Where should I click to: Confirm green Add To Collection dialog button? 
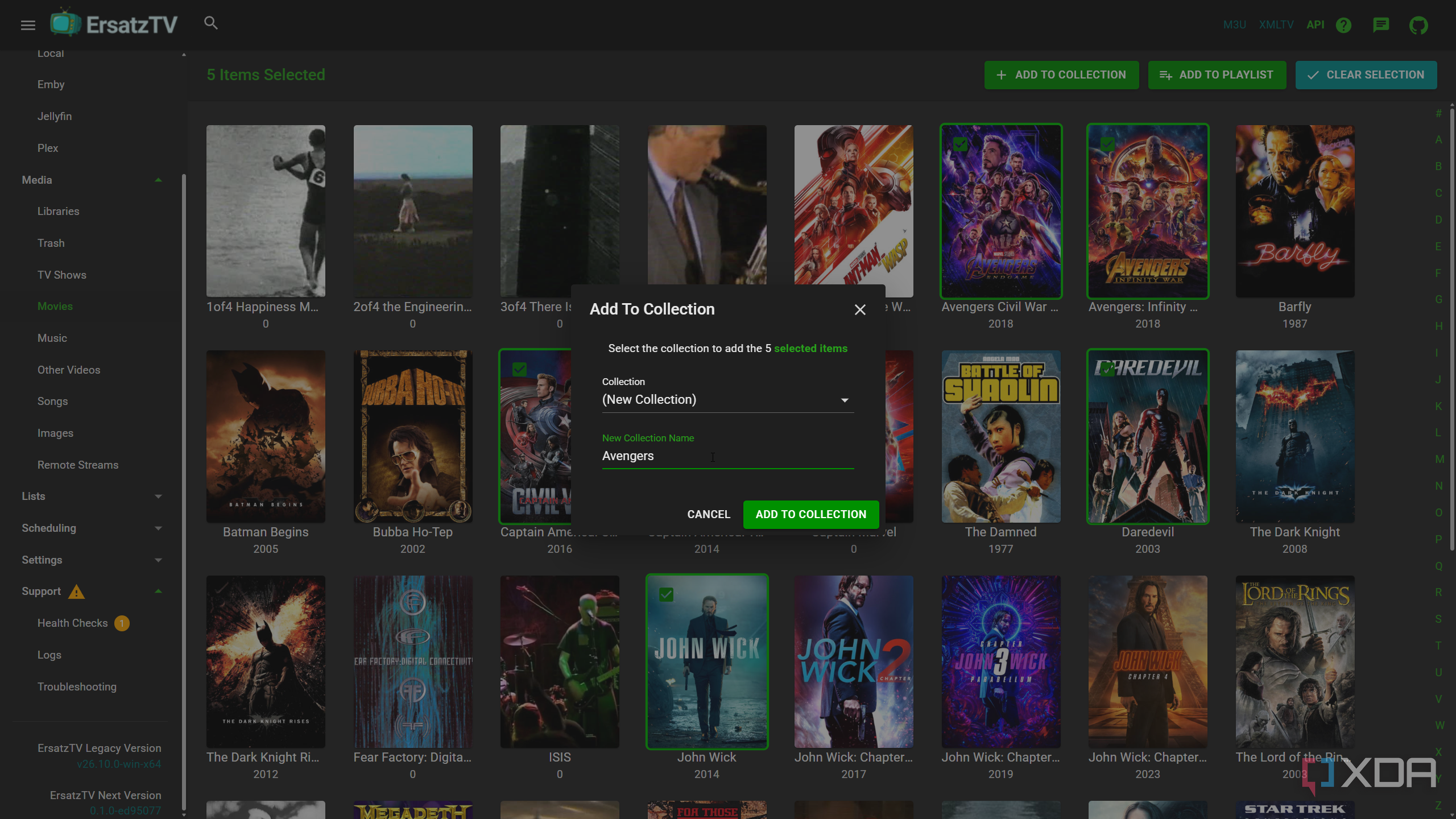pyautogui.click(x=811, y=514)
